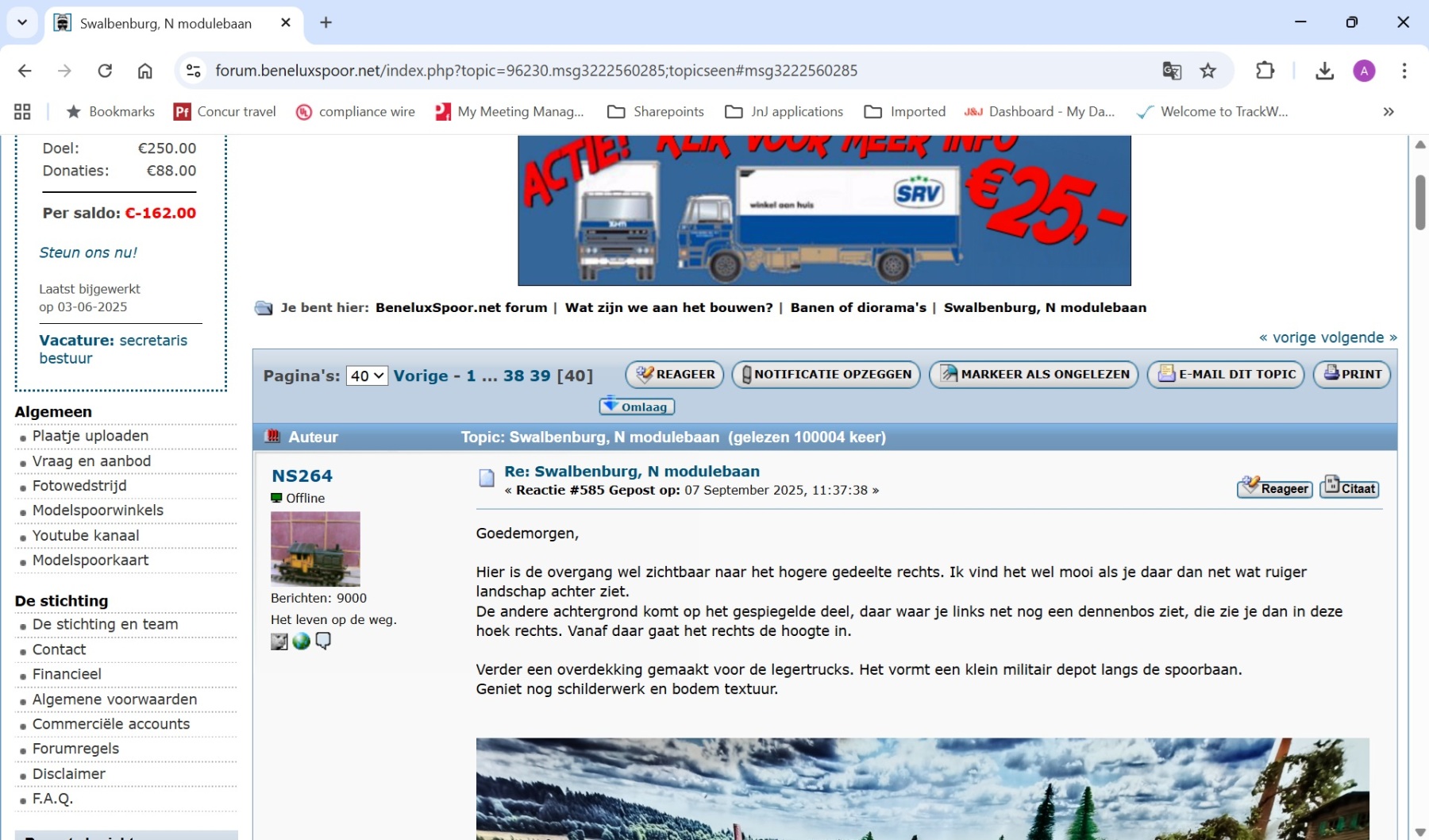The width and height of the screenshot is (1429, 840).
Task: Open the profile avatar menu
Action: tap(1364, 71)
